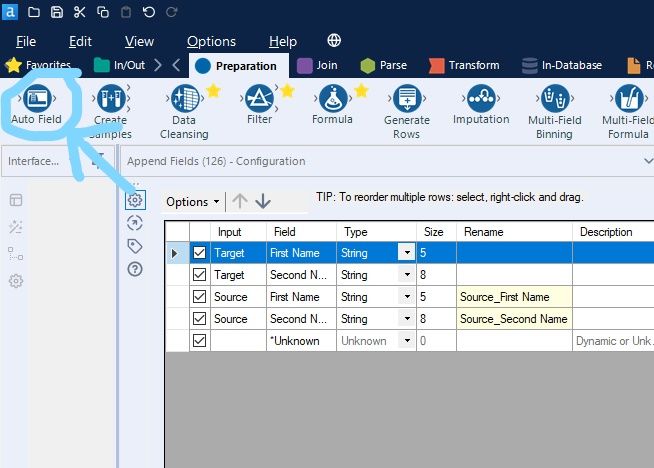Image resolution: width=654 pixels, height=468 pixels.
Task: Pick the Data Cleansing tool icon
Action: pyautogui.click(x=184, y=99)
